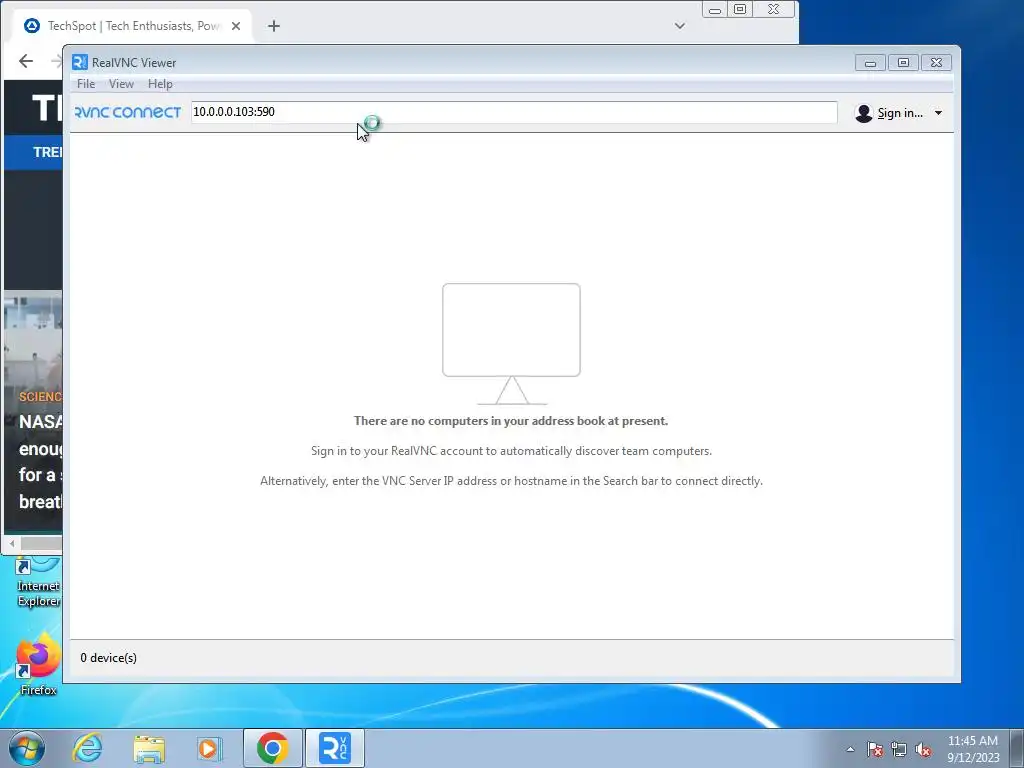Open Windows Media Player from the taskbar
The height and width of the screenshot is (768, 1024).
tap(210, 748)
